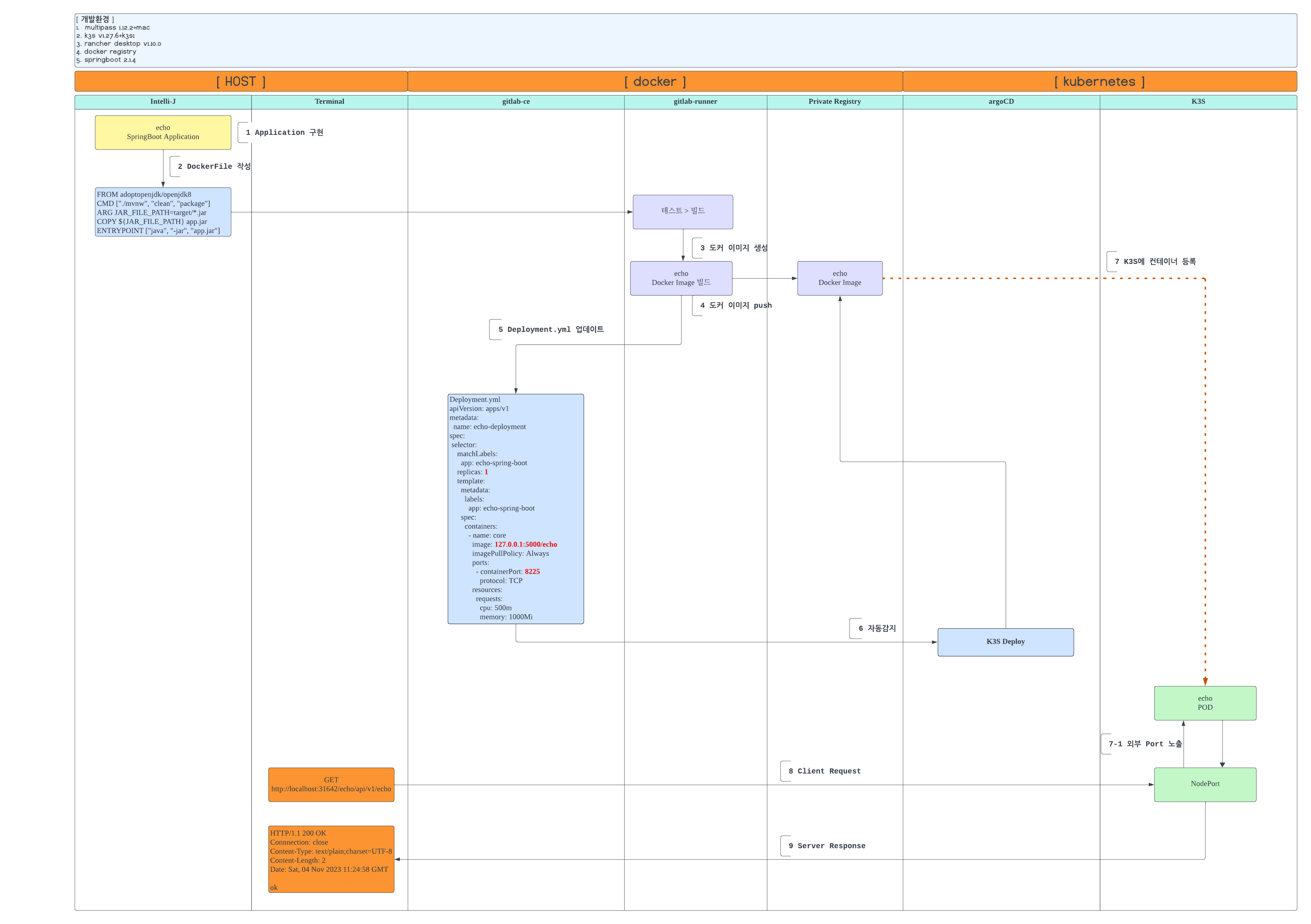Click the 개발환경 info panel
Screen dimensions: 1311x924
point(685,40)
